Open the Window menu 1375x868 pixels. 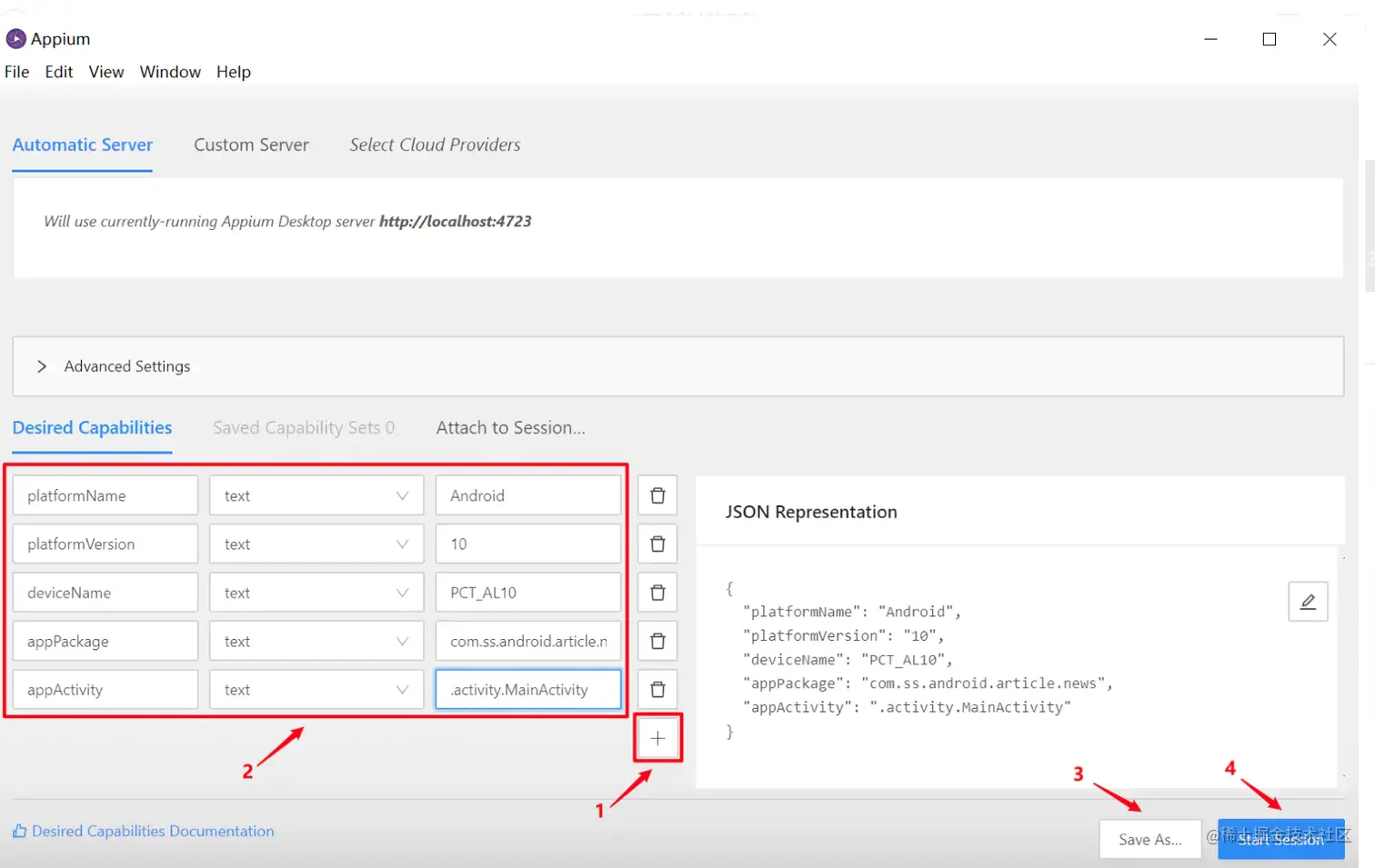170,72
